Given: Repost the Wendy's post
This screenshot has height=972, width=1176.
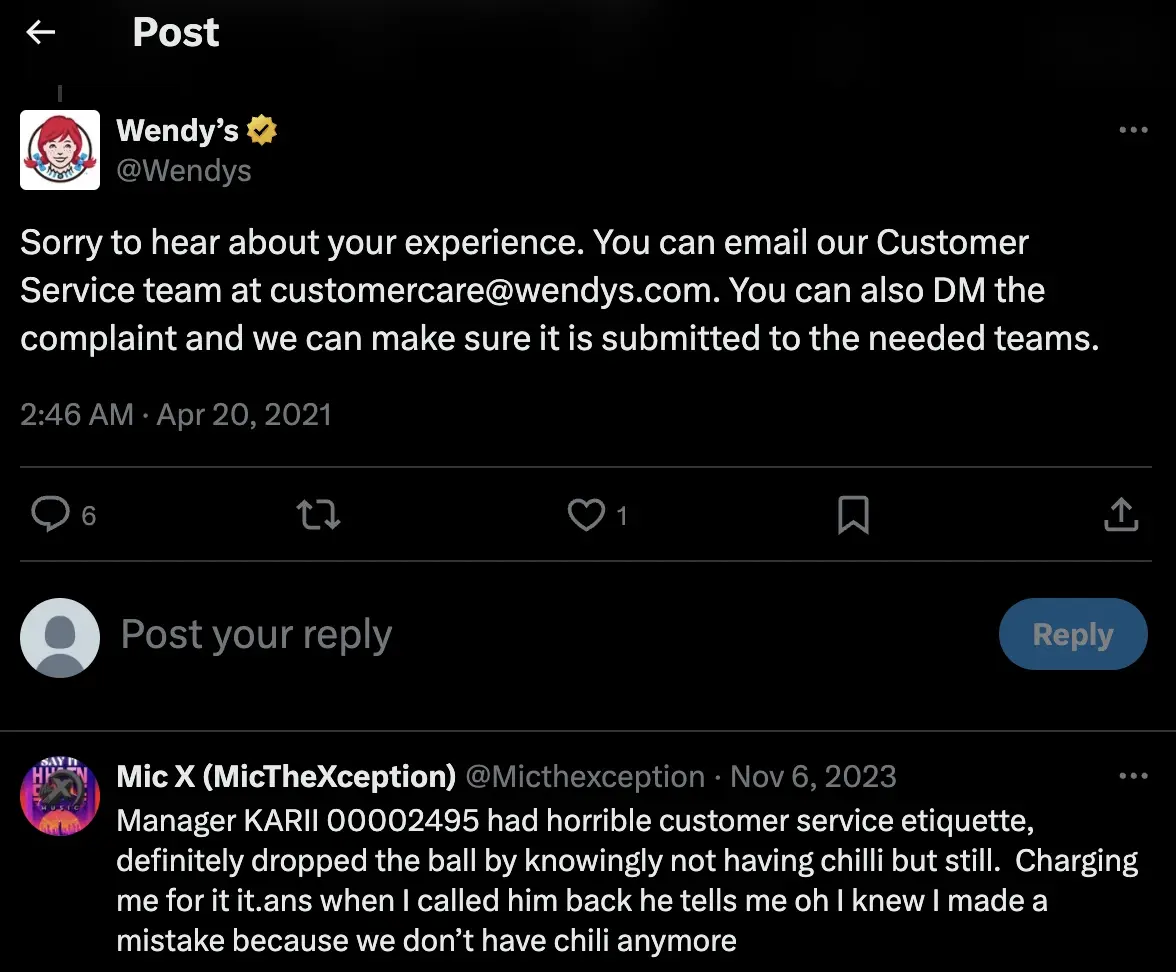Looking at the screenshot, I should click(319, 515).
